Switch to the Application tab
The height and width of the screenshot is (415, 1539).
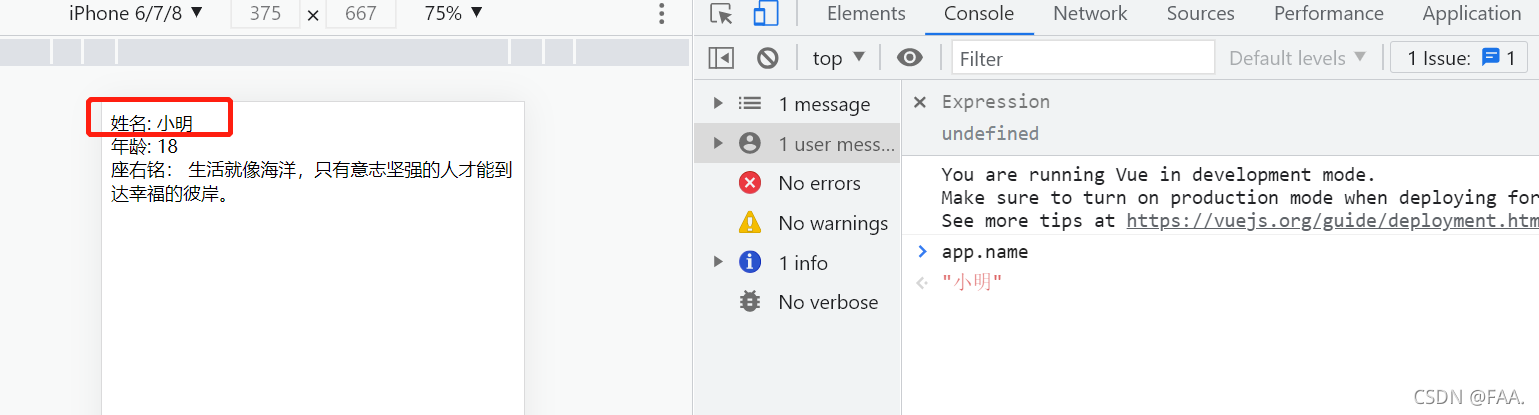click(1472, 14)
